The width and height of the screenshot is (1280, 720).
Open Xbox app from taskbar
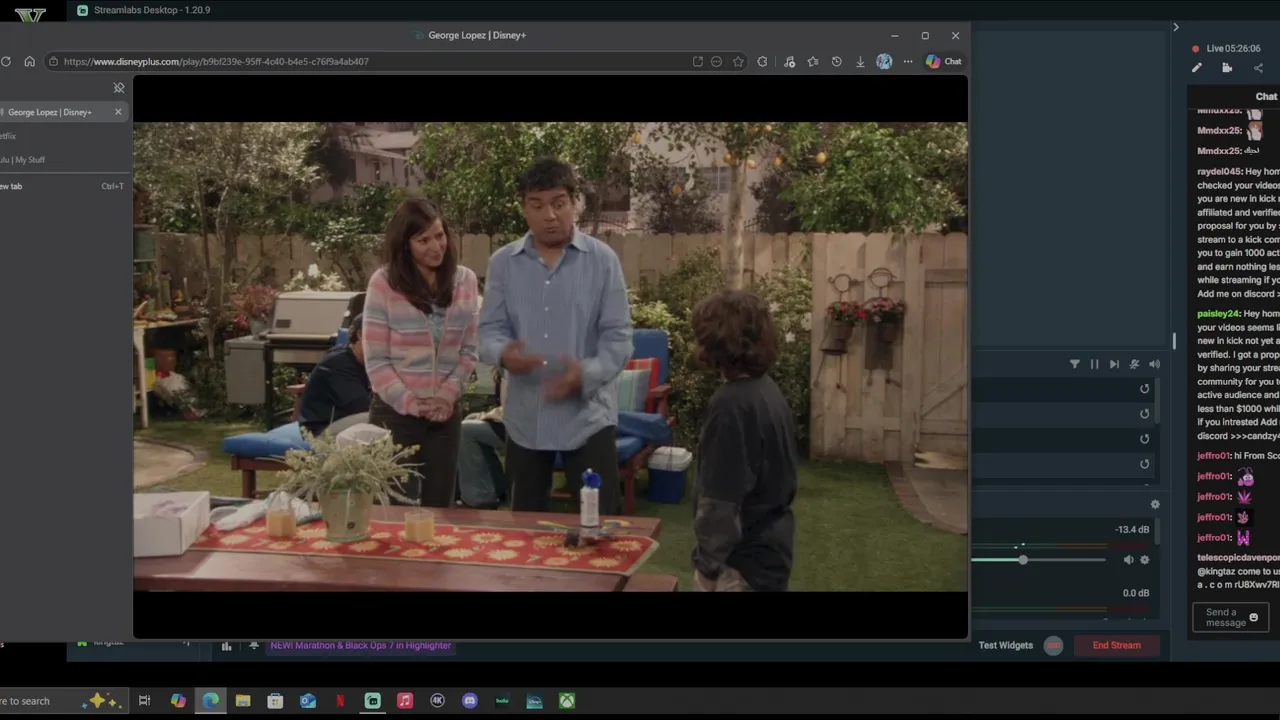pos(567,701)
